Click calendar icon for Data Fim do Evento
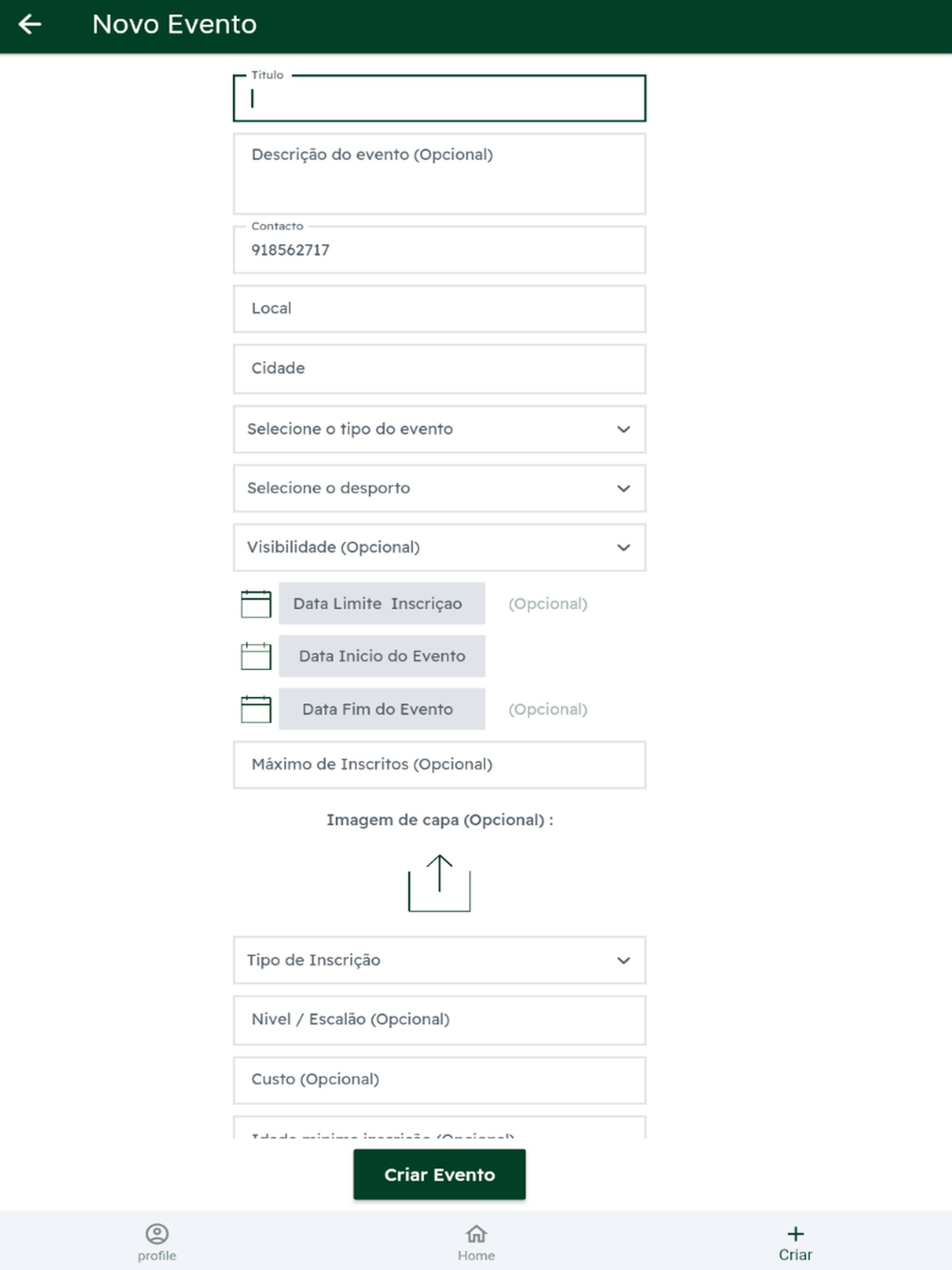 point(256,709)
